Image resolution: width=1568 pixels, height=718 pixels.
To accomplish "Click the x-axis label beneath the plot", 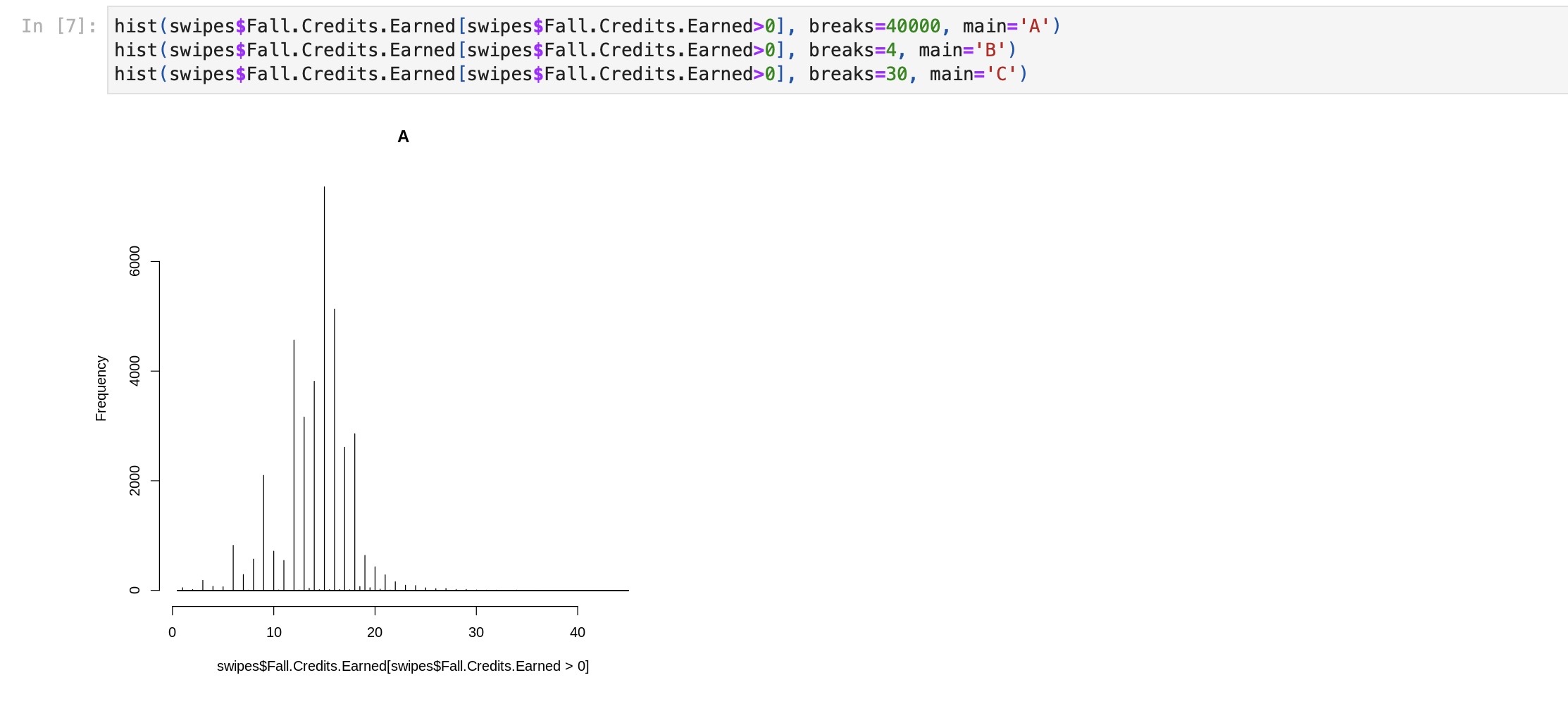I will 403,665.
